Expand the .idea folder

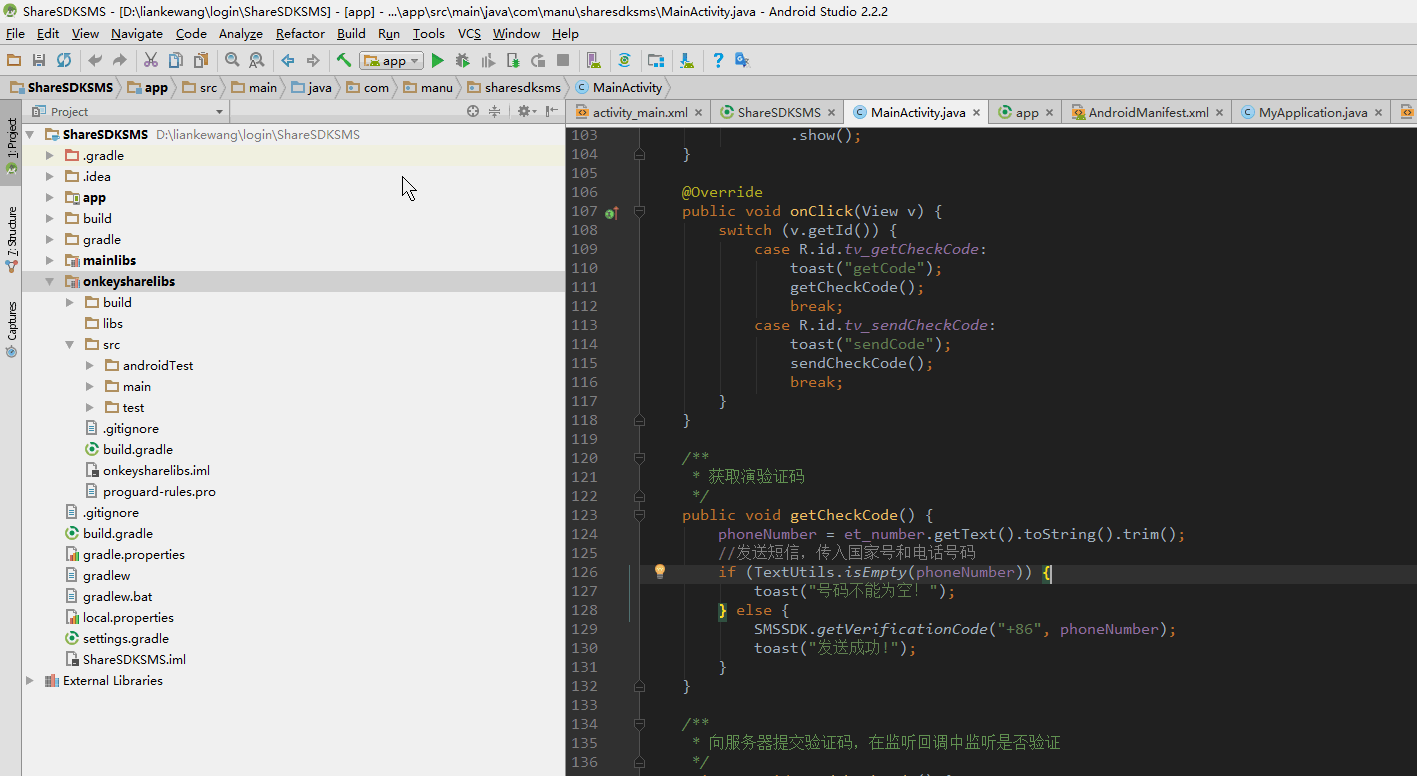(x=50, y=177)
